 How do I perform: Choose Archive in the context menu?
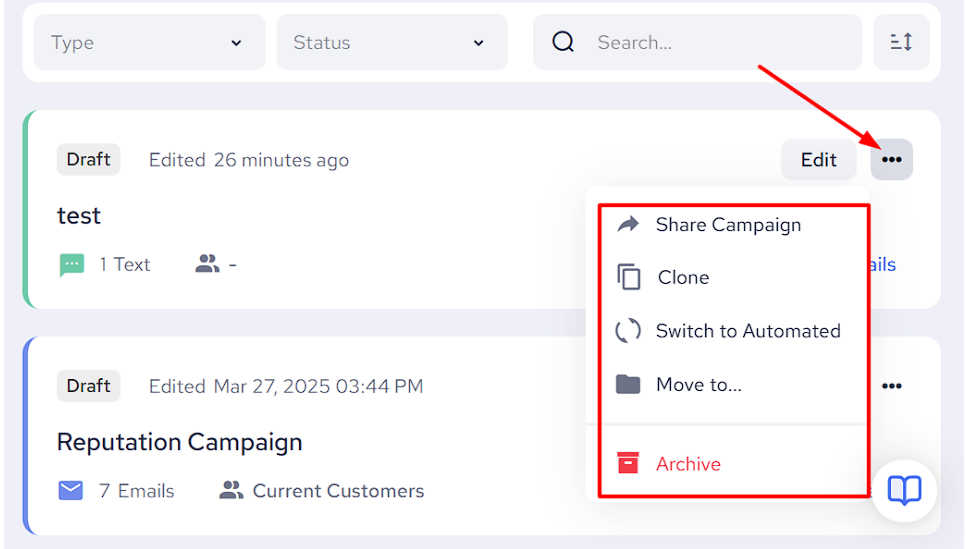click(688, 464)
